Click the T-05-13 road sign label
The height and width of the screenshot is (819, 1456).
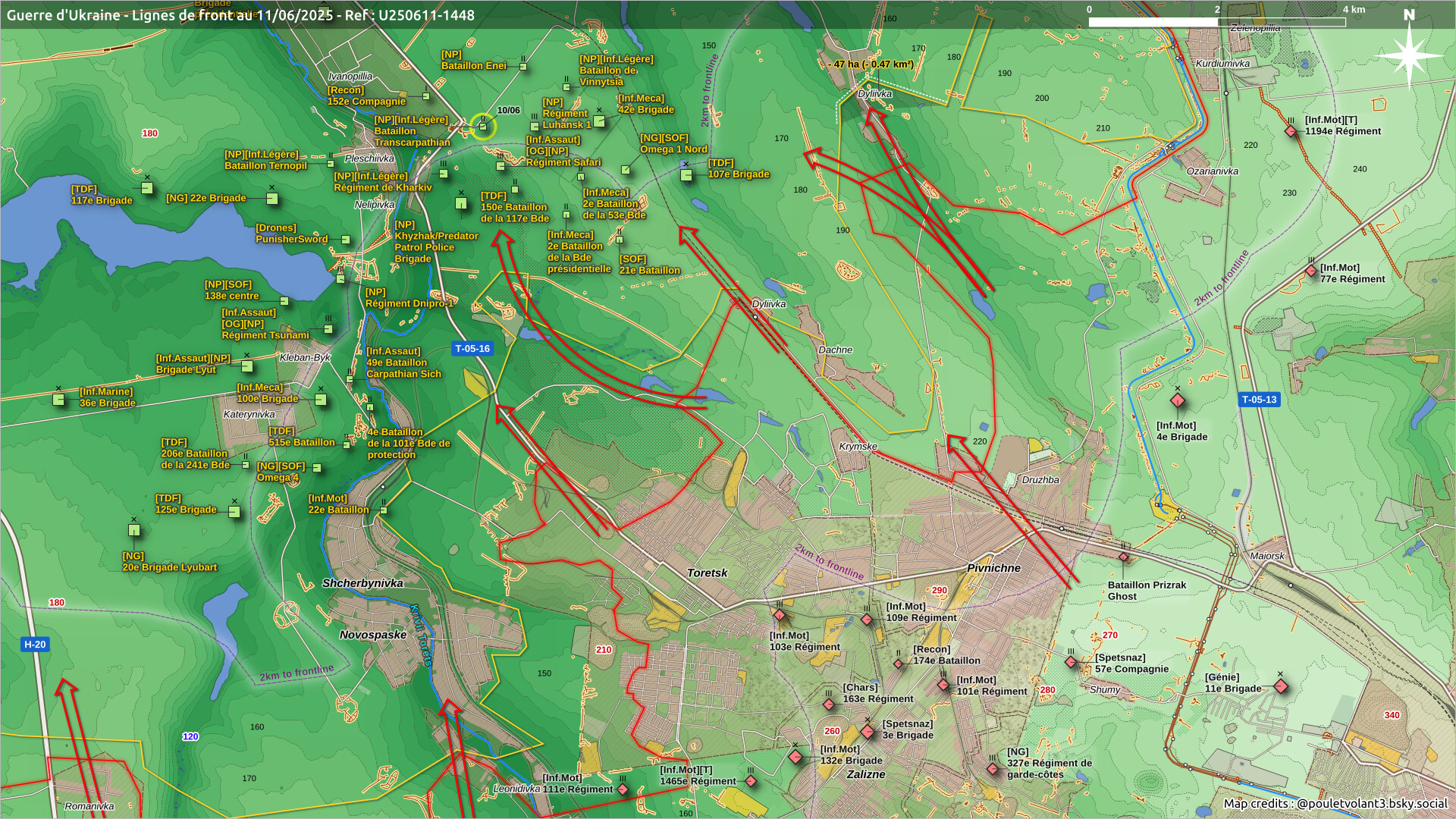(x=1259, y=400)
